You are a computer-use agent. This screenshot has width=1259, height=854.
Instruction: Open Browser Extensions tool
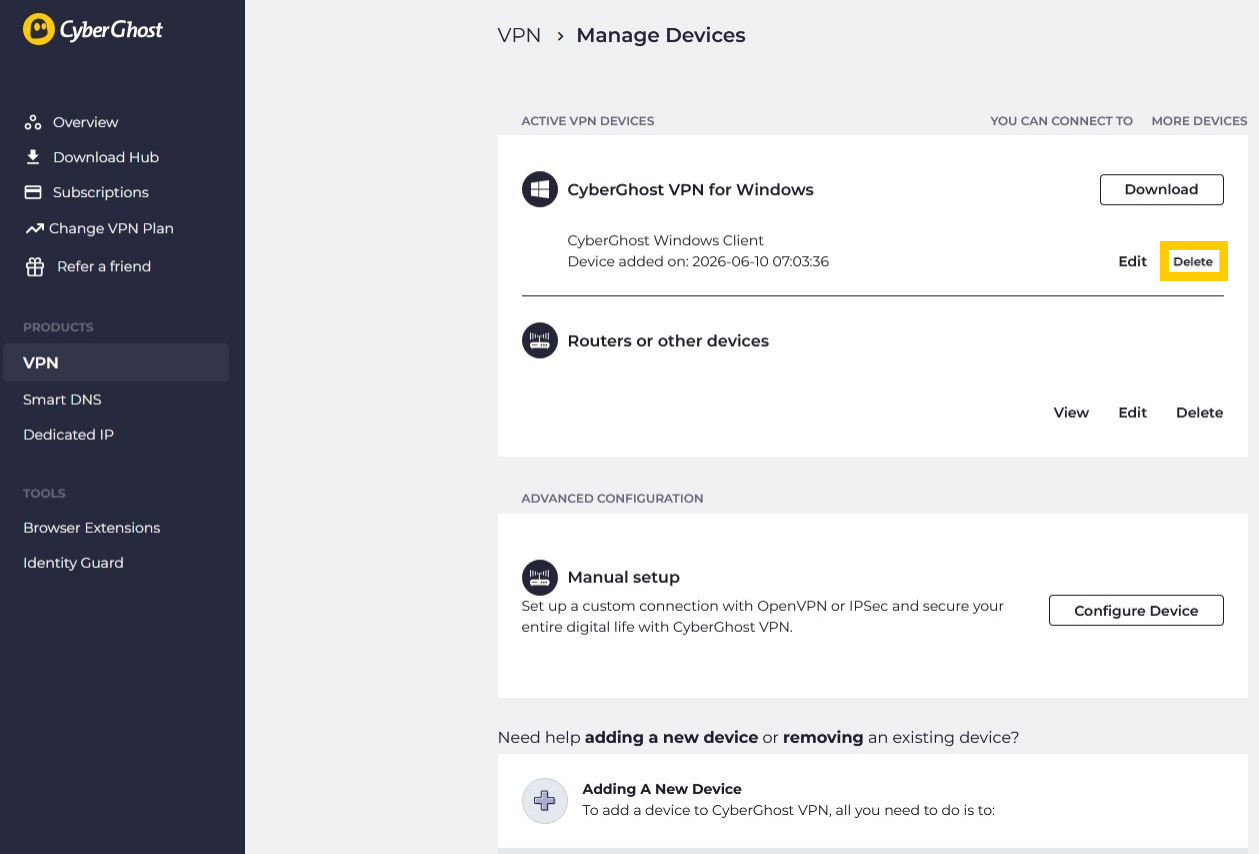tap(92, 527)
